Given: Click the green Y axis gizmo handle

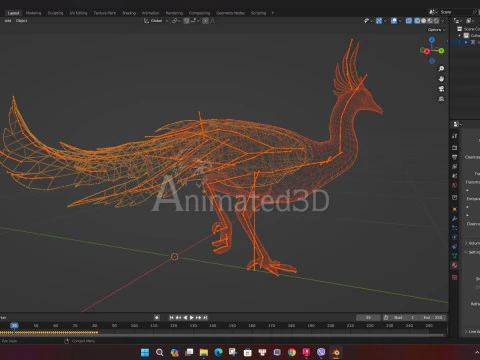Looking at the screenshot, I should pyautogui.click(x=441, y=51).
